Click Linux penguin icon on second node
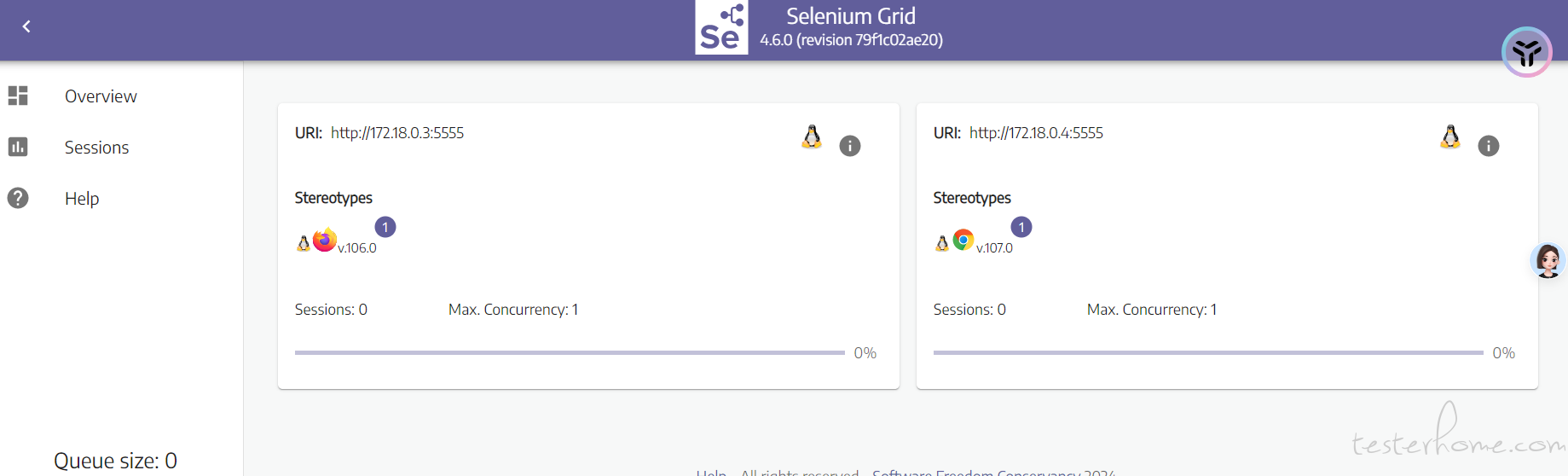This screenshot has height=476, width=1568. pyautogui.click(x=1450, y=136)
